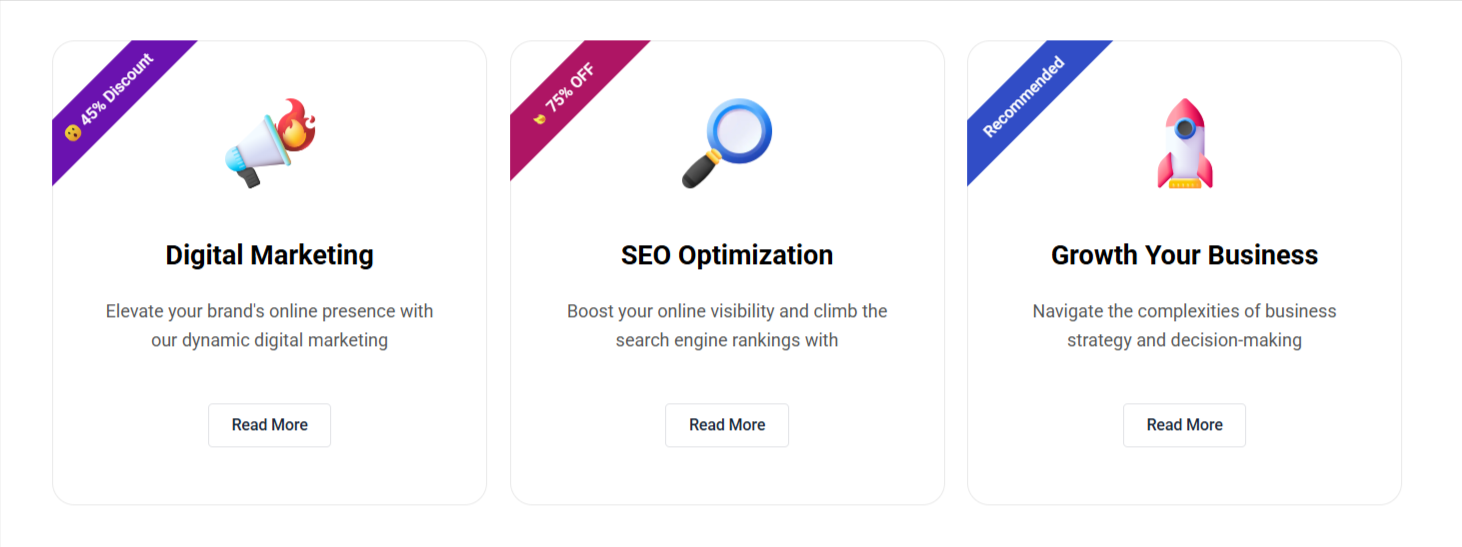Click the rocket icon for business growth
The image size is (1462, 547).
1184,143
